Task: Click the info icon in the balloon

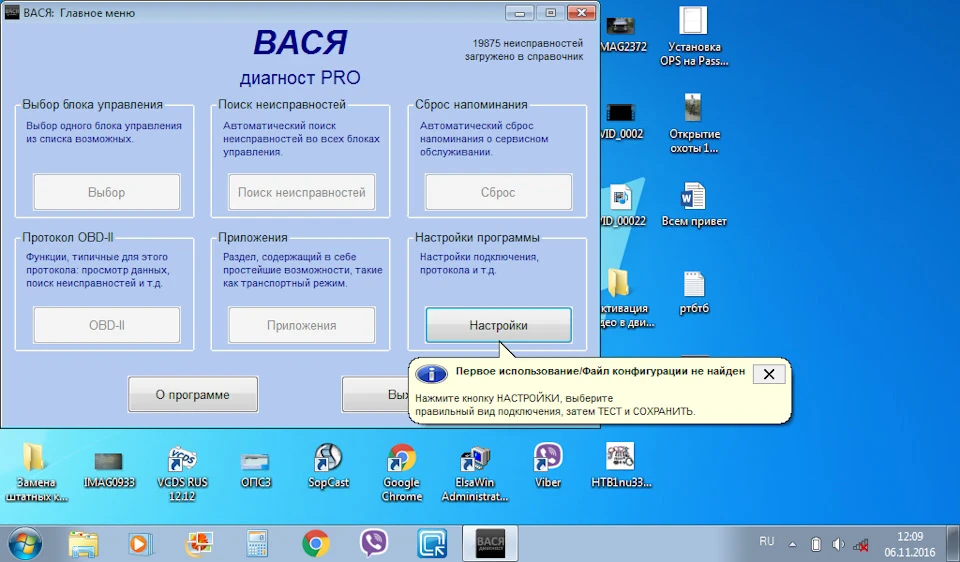Action: [431, 373]
